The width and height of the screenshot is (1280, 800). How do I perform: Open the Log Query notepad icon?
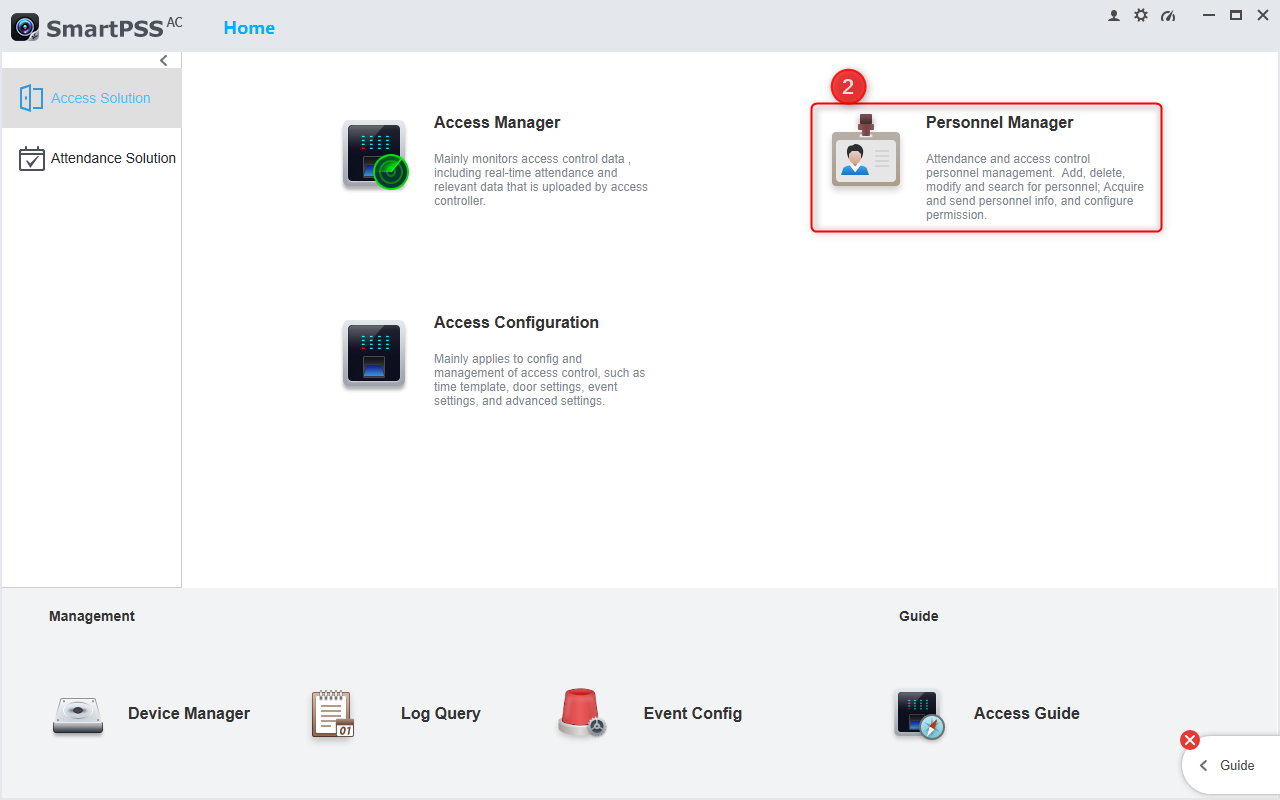[x=333, y=714]
